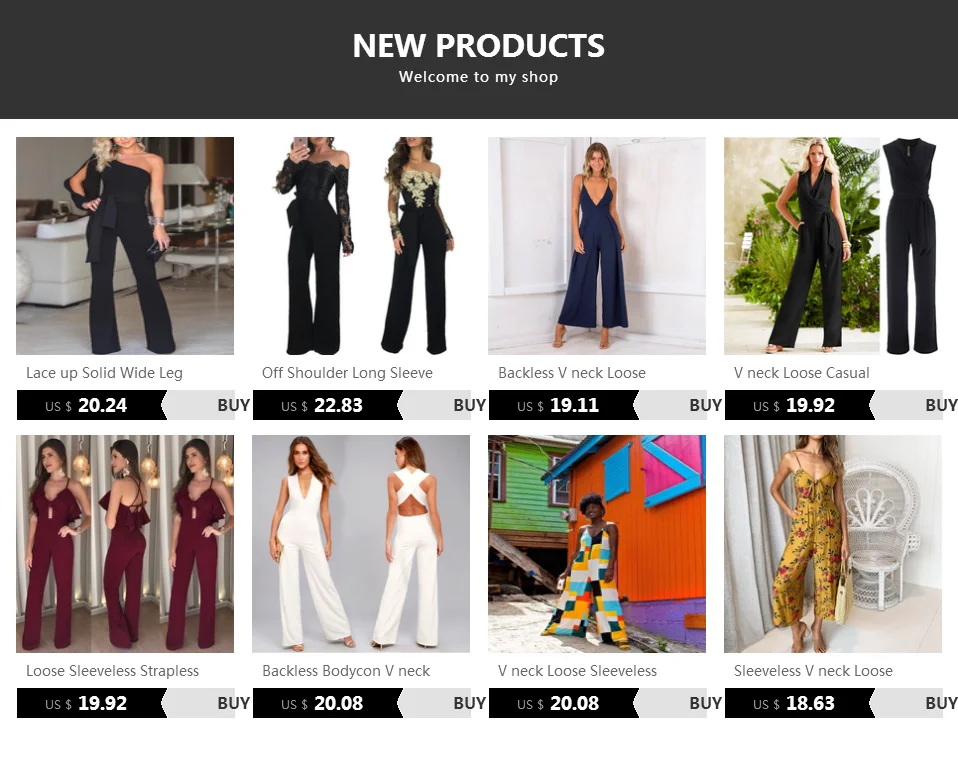Open the Lace up Solid Wide Leg title link
The width and height of the screenshot is (958, 757).
[x=104, y=373]
